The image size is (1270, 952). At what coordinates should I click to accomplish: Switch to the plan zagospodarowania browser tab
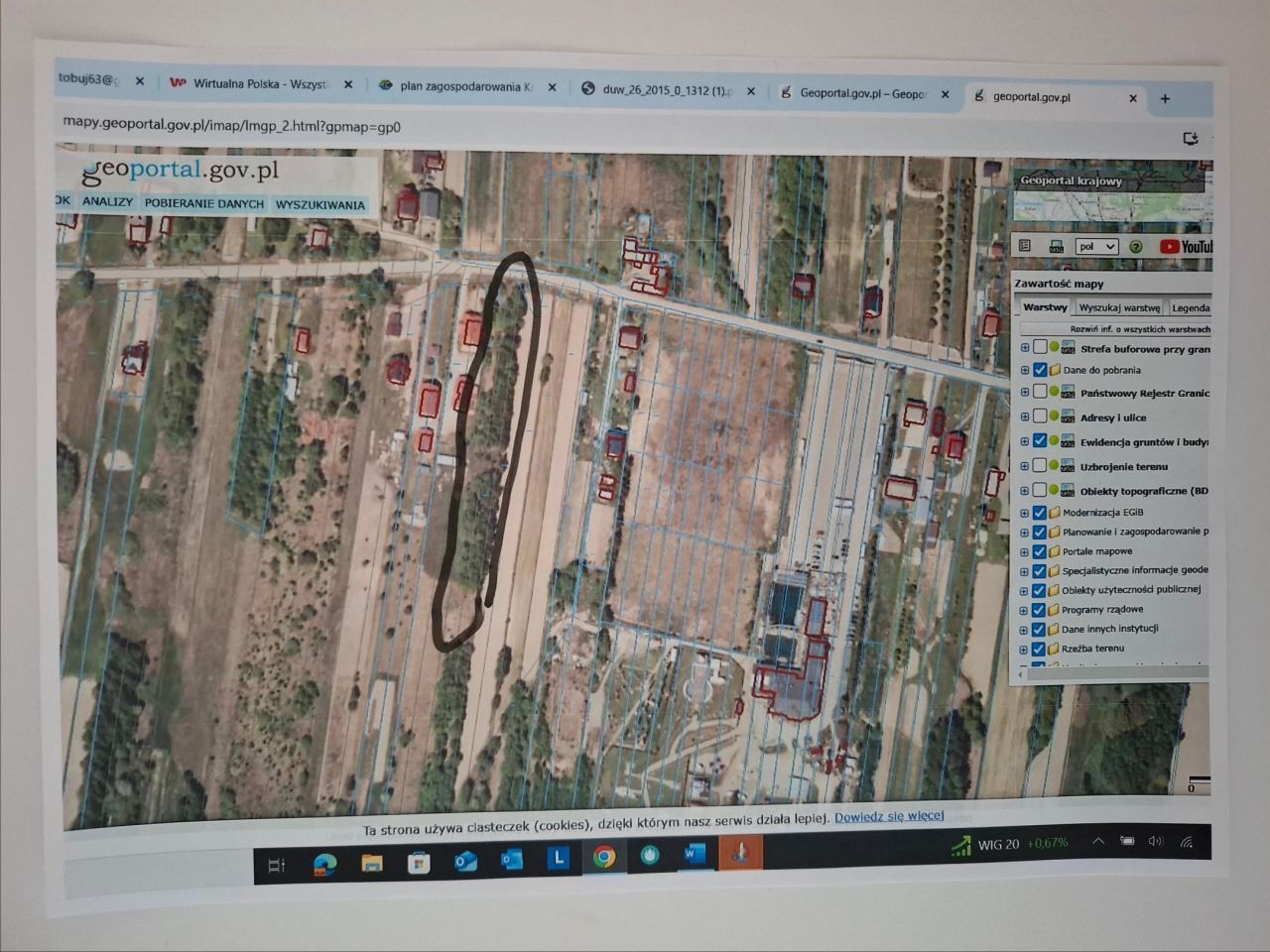click(x=466, y=87)
